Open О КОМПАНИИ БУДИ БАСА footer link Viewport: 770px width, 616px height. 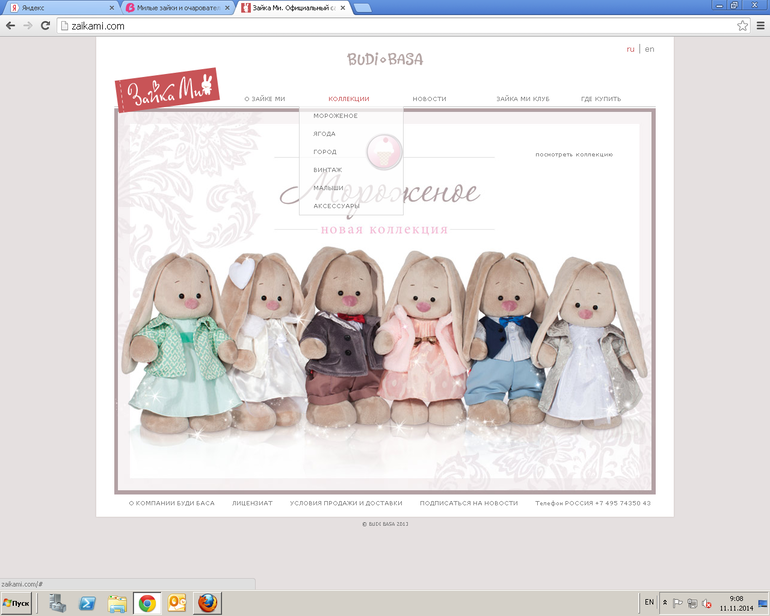[x=171, y=503]
